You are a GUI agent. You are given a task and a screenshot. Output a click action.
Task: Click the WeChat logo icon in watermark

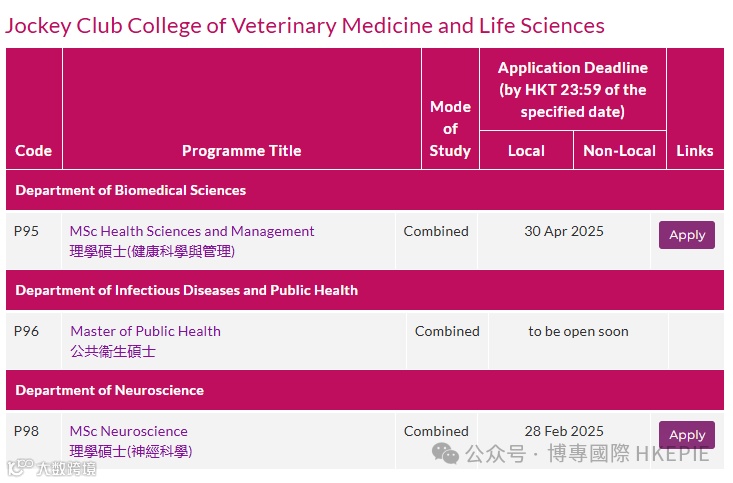coord(446,454)
